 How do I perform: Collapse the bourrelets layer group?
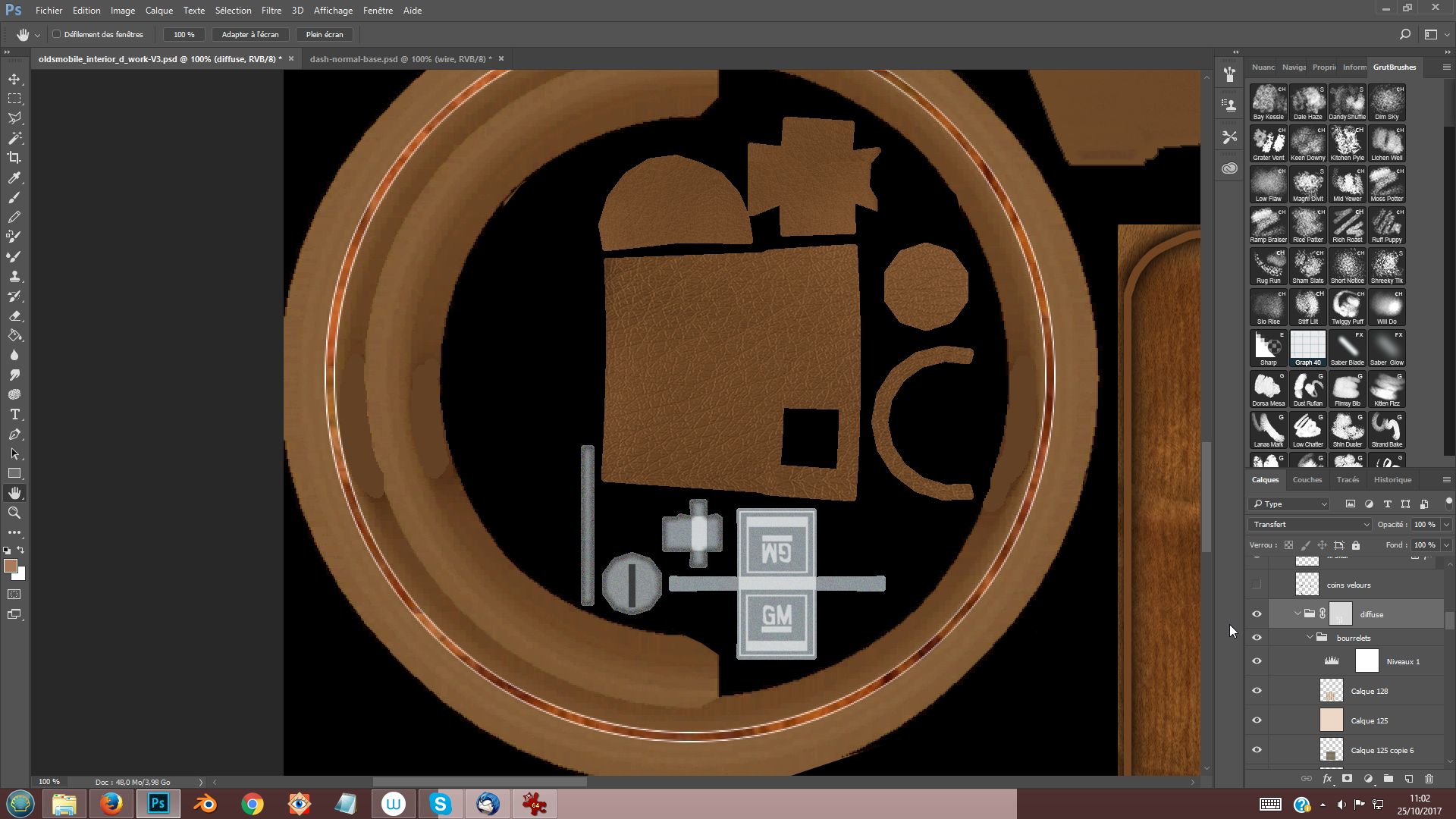(1310, 638)
